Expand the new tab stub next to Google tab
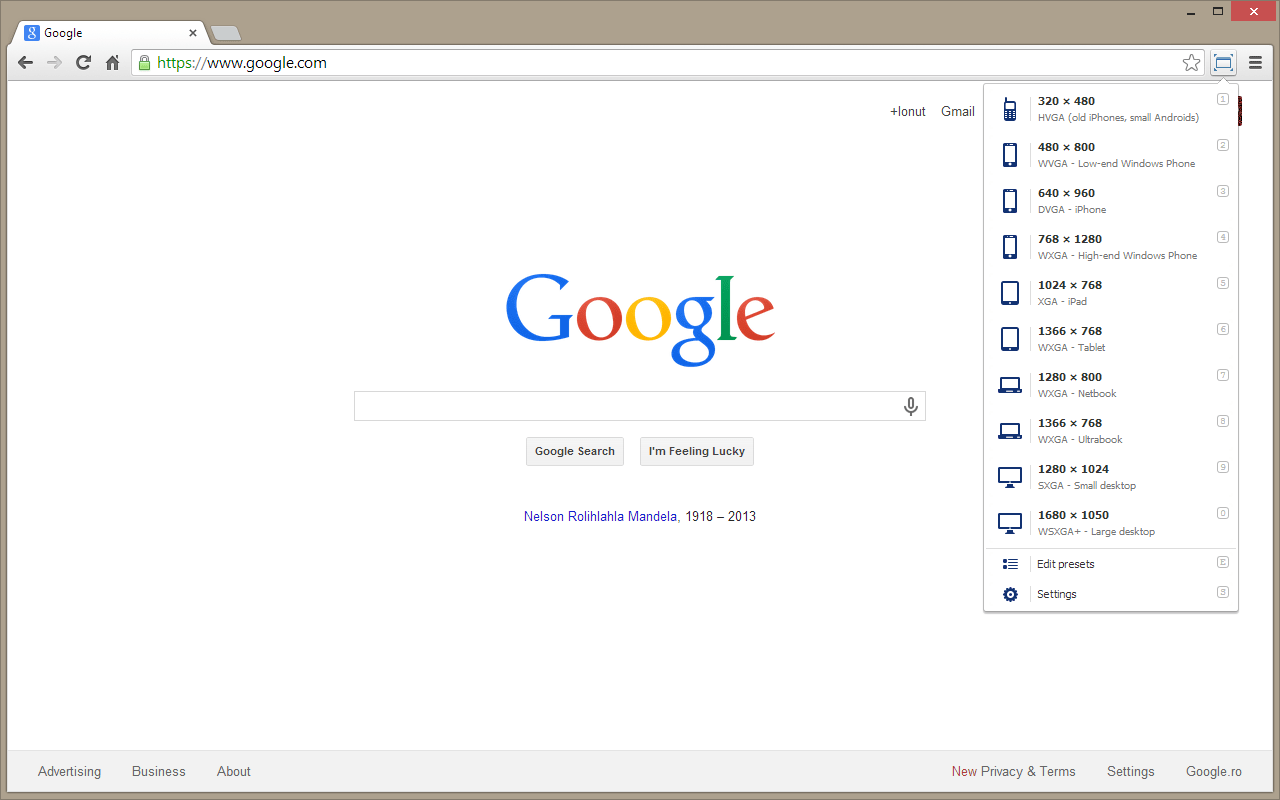 click(x=225, y=32)
